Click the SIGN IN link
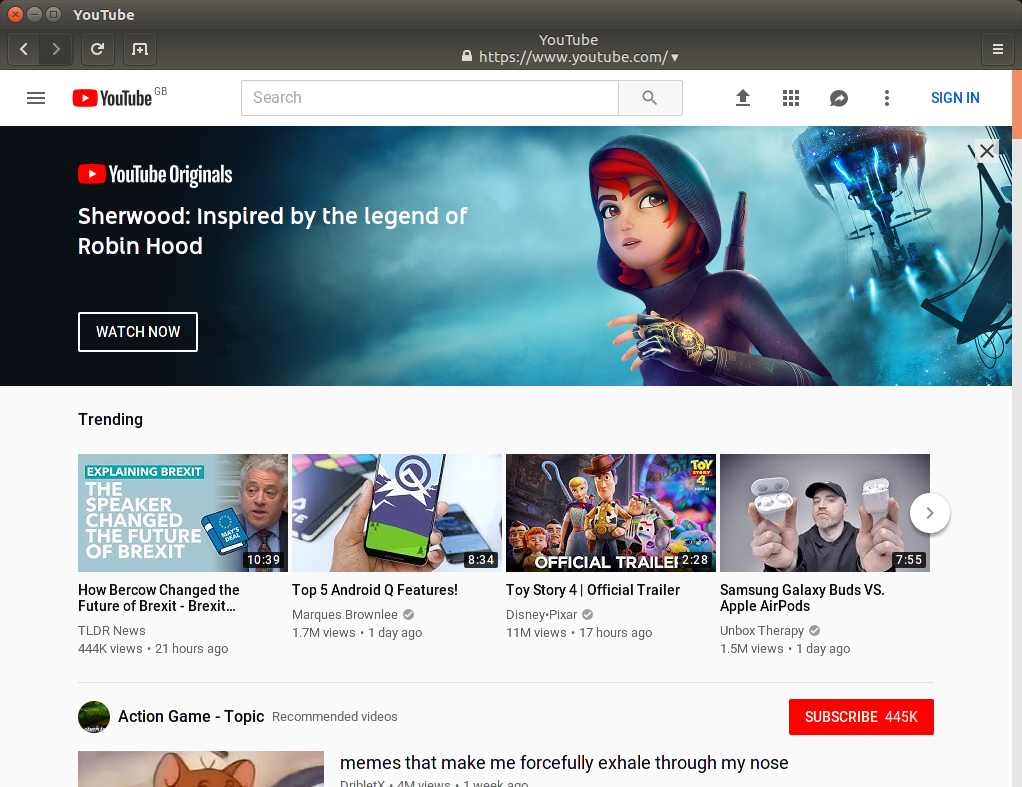The image size is (1022, 787). 955,98
